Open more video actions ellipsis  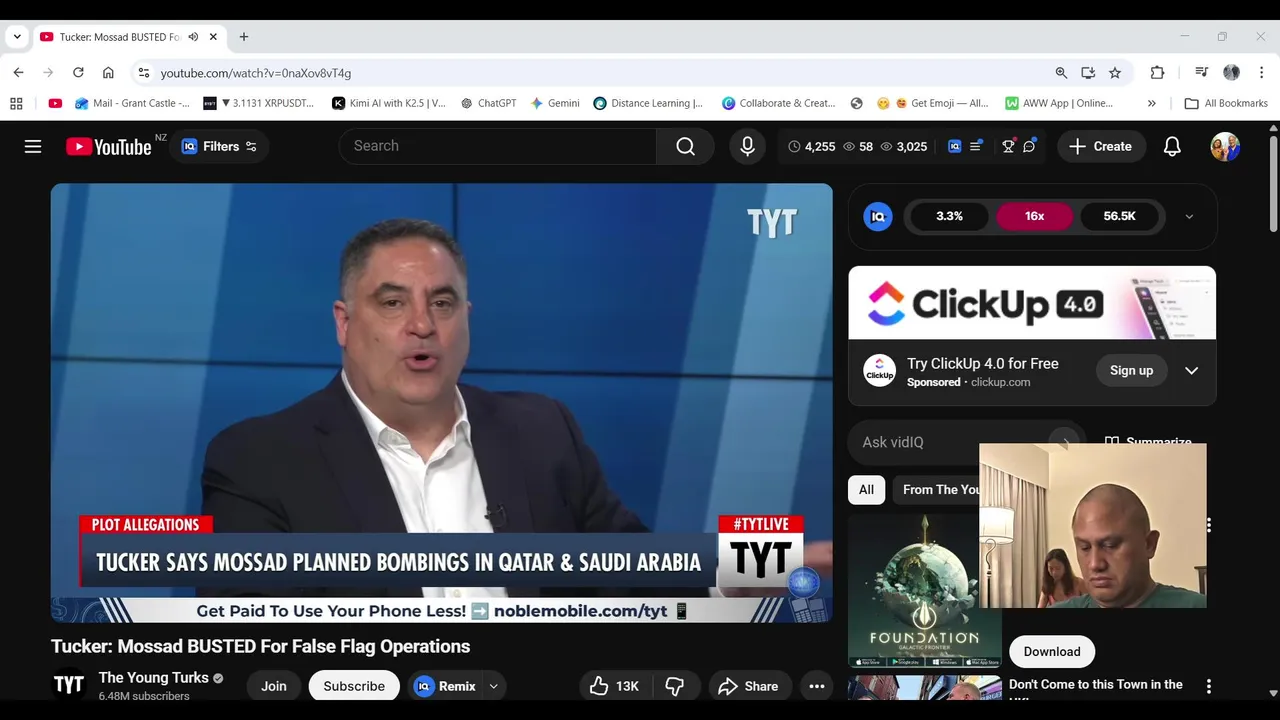point(816,686)
